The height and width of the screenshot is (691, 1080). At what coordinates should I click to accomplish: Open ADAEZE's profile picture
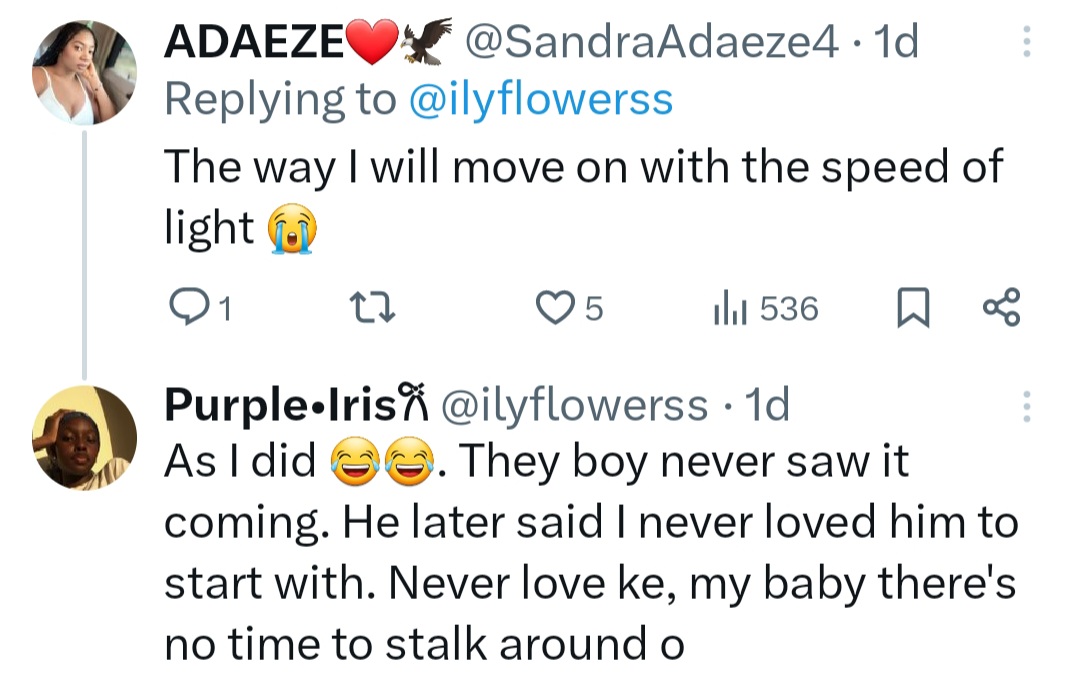pos(84,70)
